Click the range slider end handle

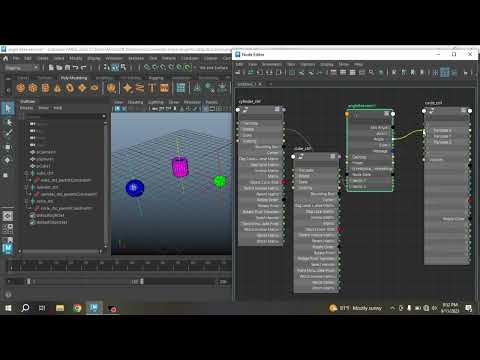142,282
